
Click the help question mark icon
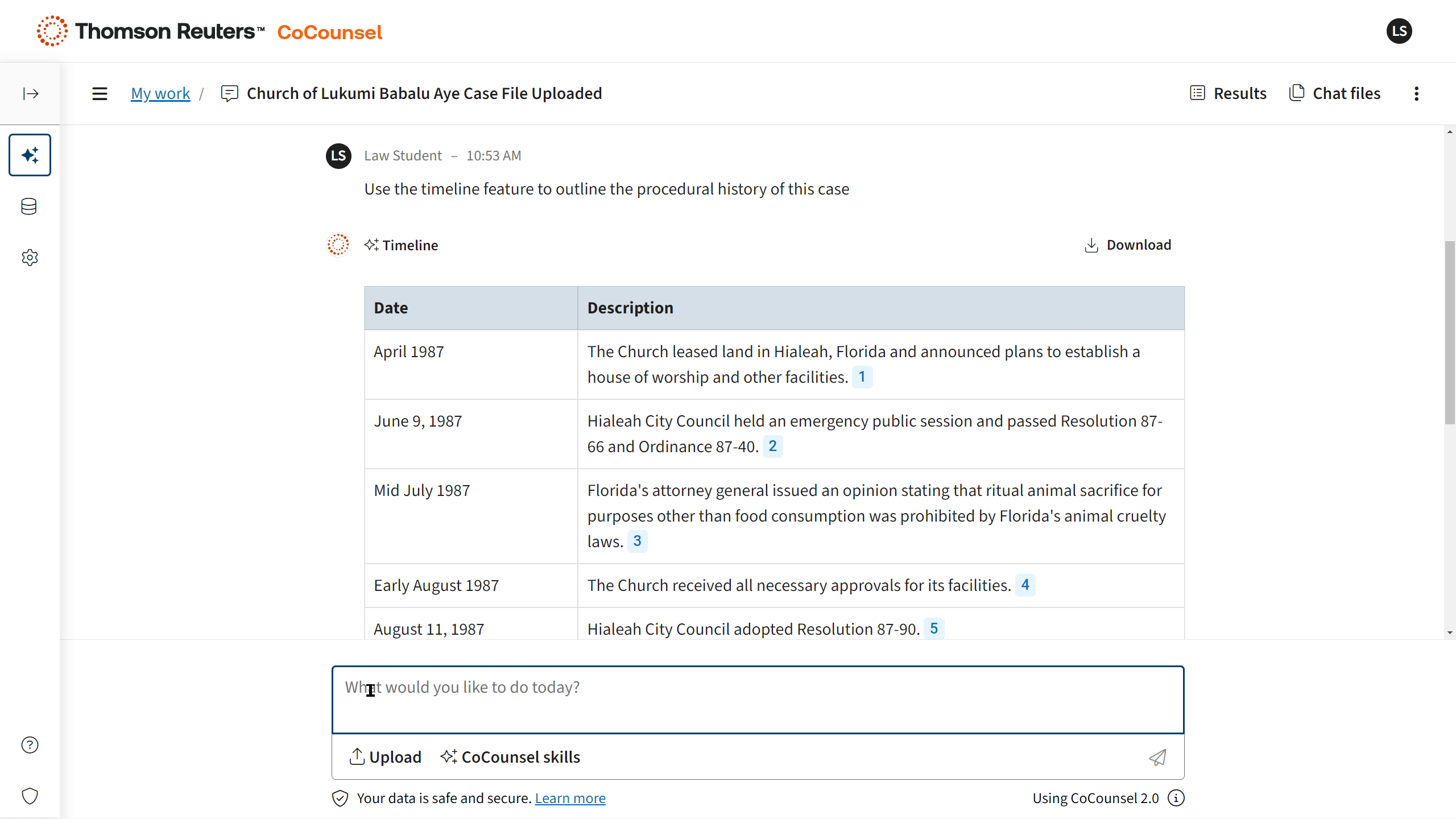click(30, 745)
